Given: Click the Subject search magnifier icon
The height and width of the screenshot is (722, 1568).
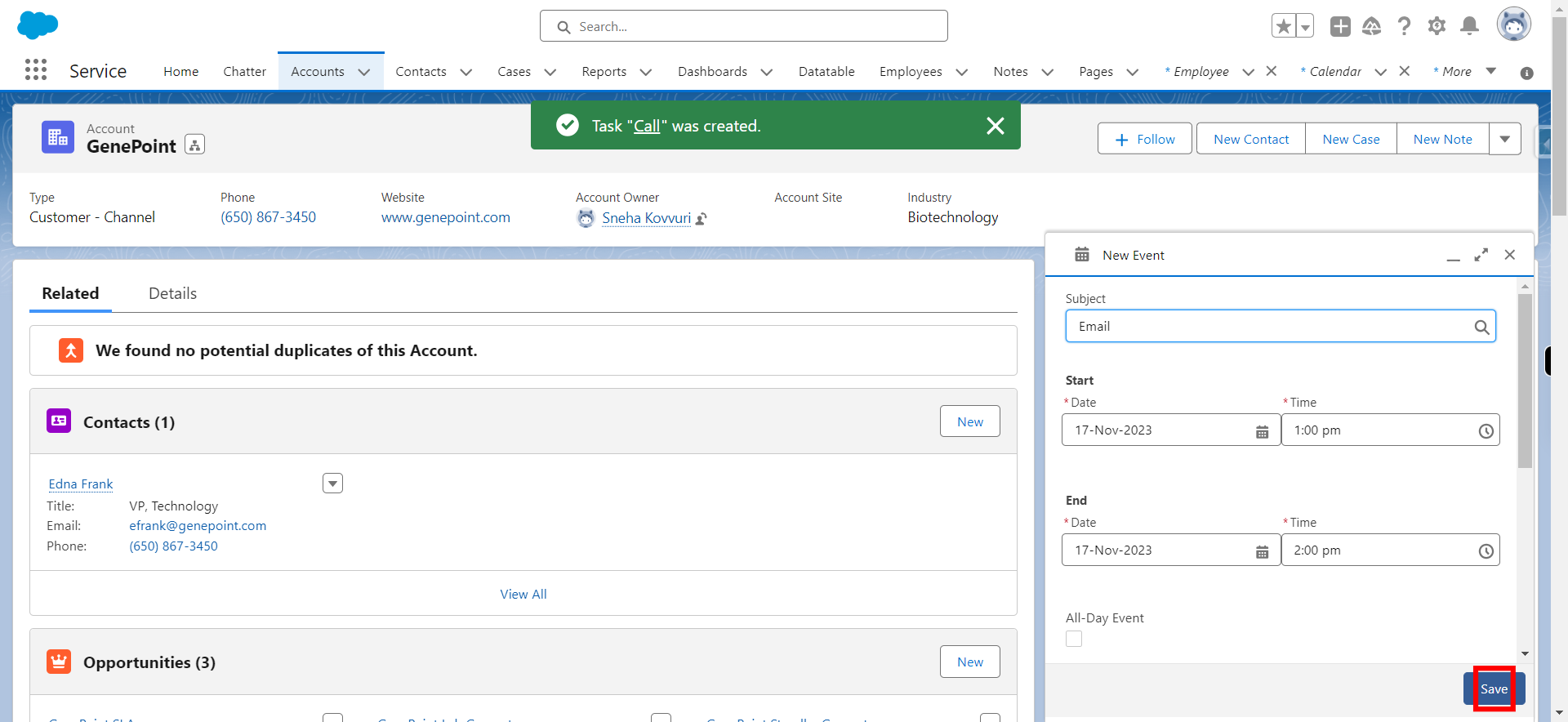Looking at the screenshot, I should pyautogui.click(x=1481, y=328).
